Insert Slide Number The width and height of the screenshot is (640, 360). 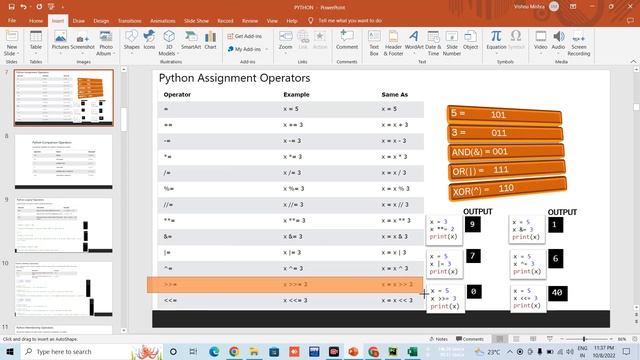[x=452, y=43]
